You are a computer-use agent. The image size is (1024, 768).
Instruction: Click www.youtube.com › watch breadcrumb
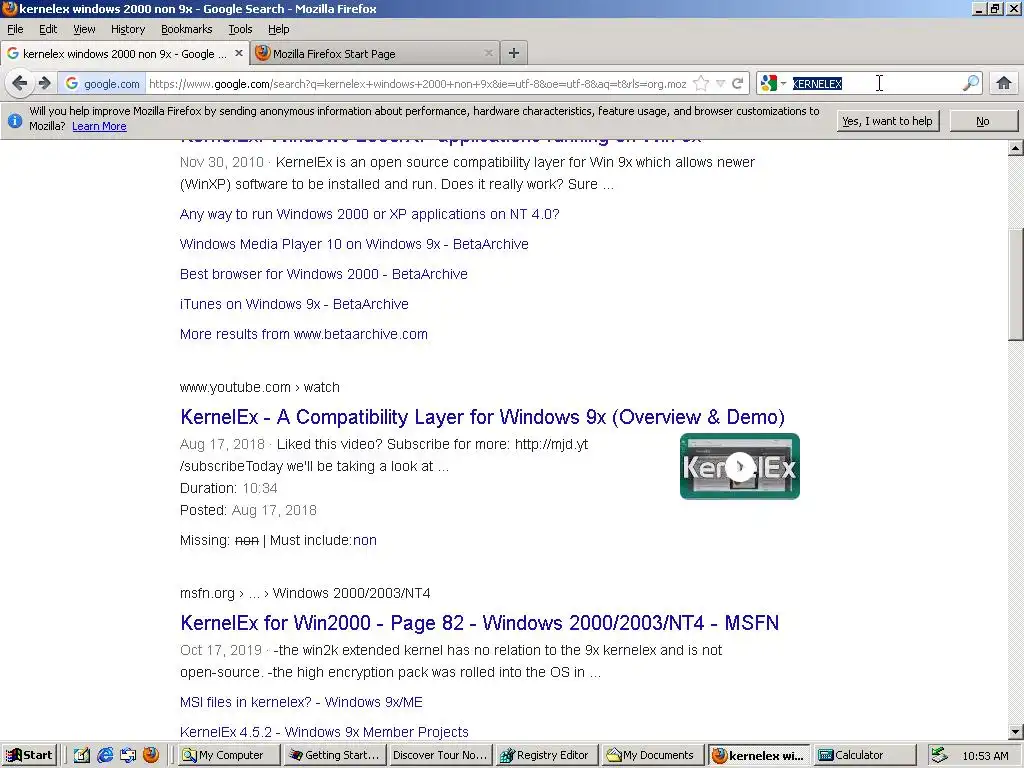tap(260, 387)
